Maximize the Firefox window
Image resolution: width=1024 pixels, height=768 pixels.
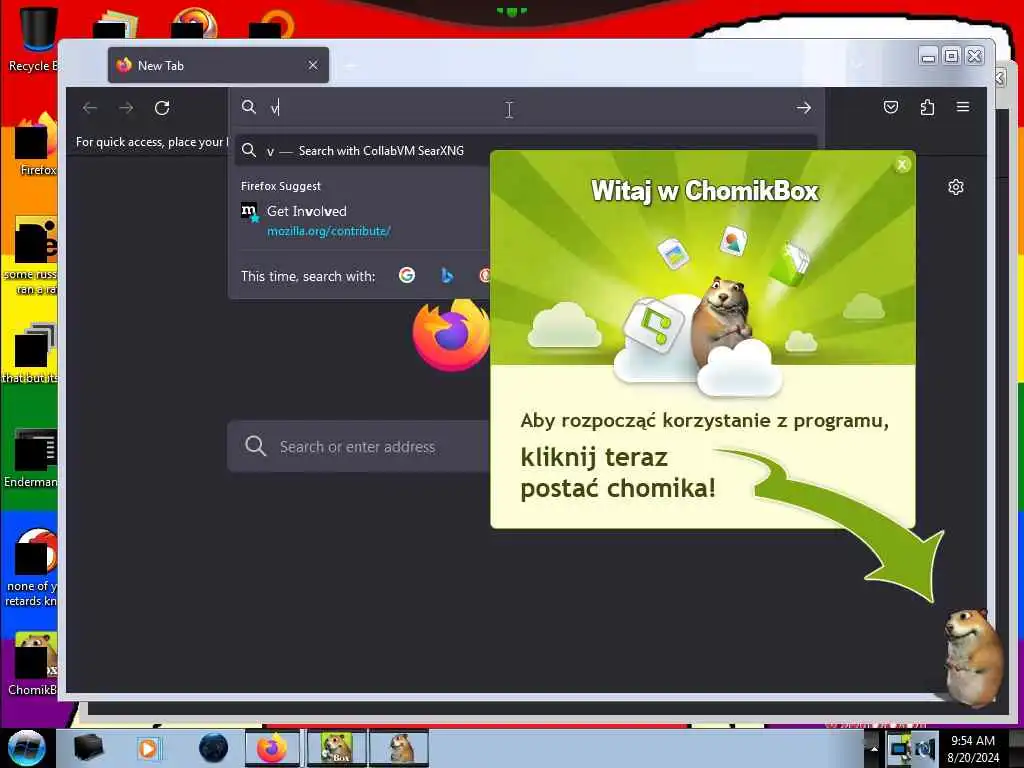[952, 56]
